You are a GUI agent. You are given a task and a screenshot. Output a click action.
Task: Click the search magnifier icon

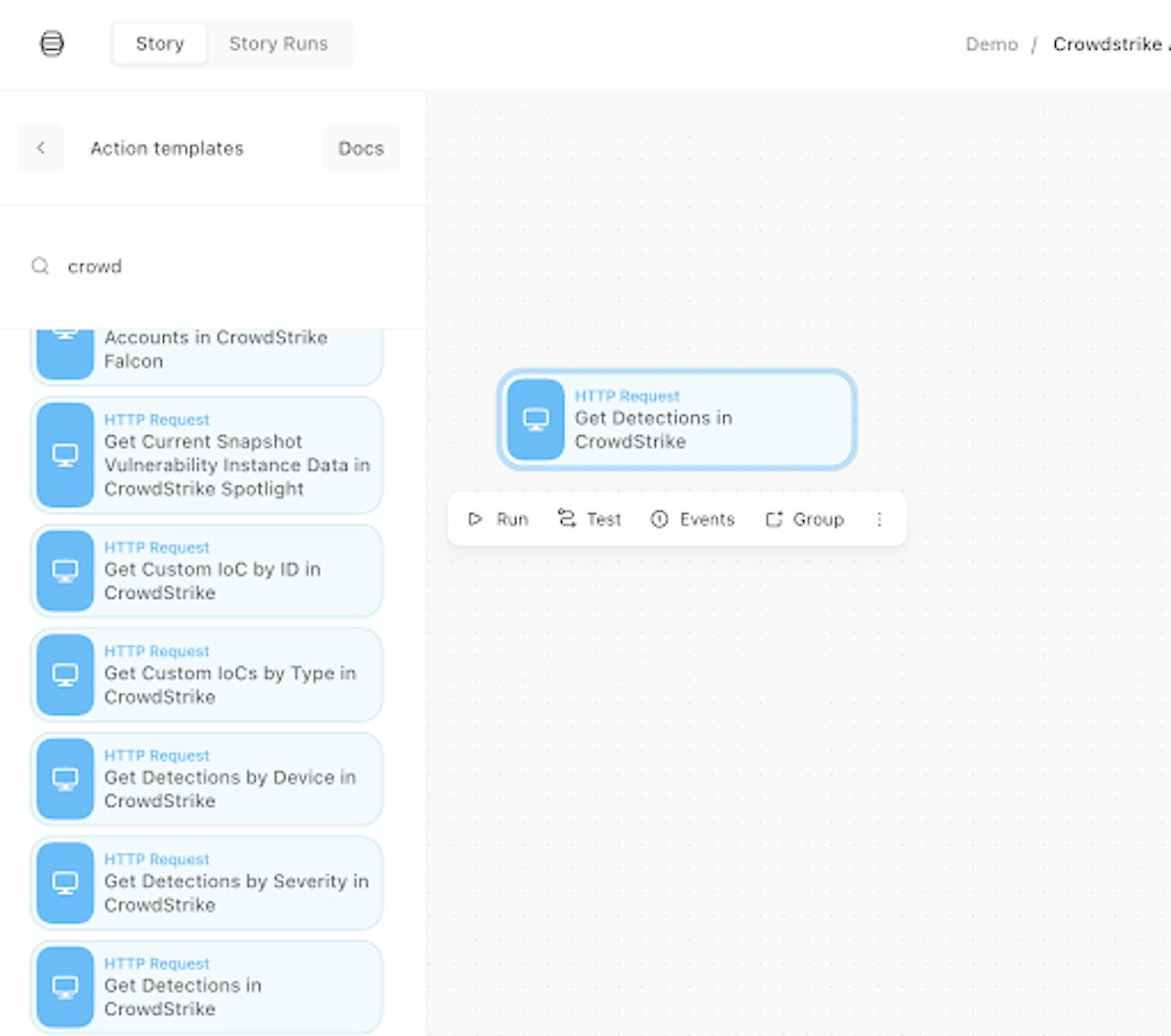point(40,266)
